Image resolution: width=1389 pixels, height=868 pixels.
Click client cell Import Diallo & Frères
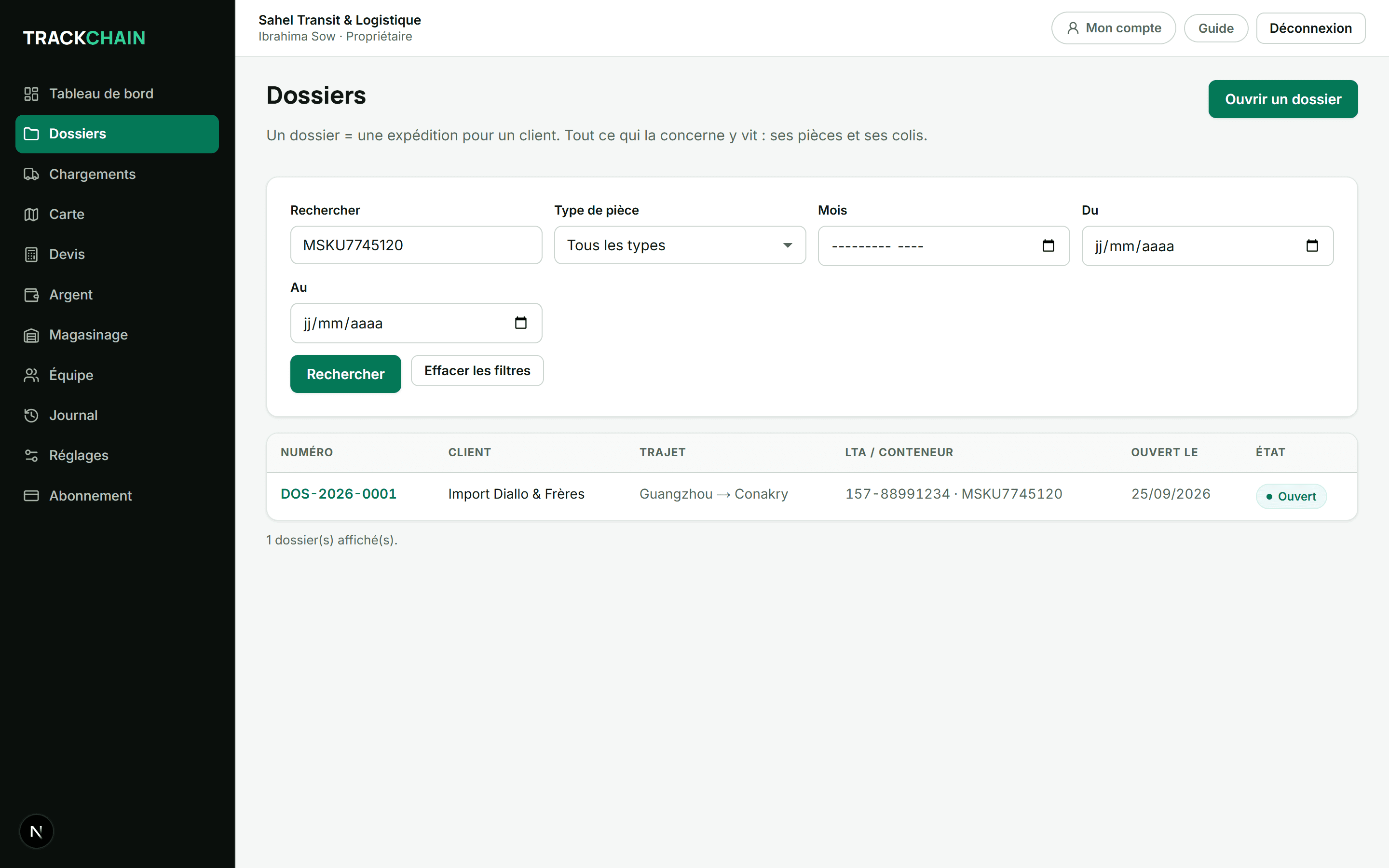(x=516, y=494)
